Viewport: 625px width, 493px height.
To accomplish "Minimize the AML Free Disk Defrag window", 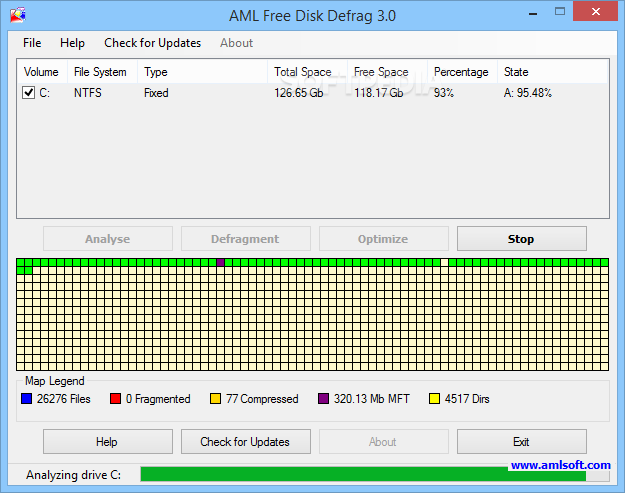I will 533,14.
